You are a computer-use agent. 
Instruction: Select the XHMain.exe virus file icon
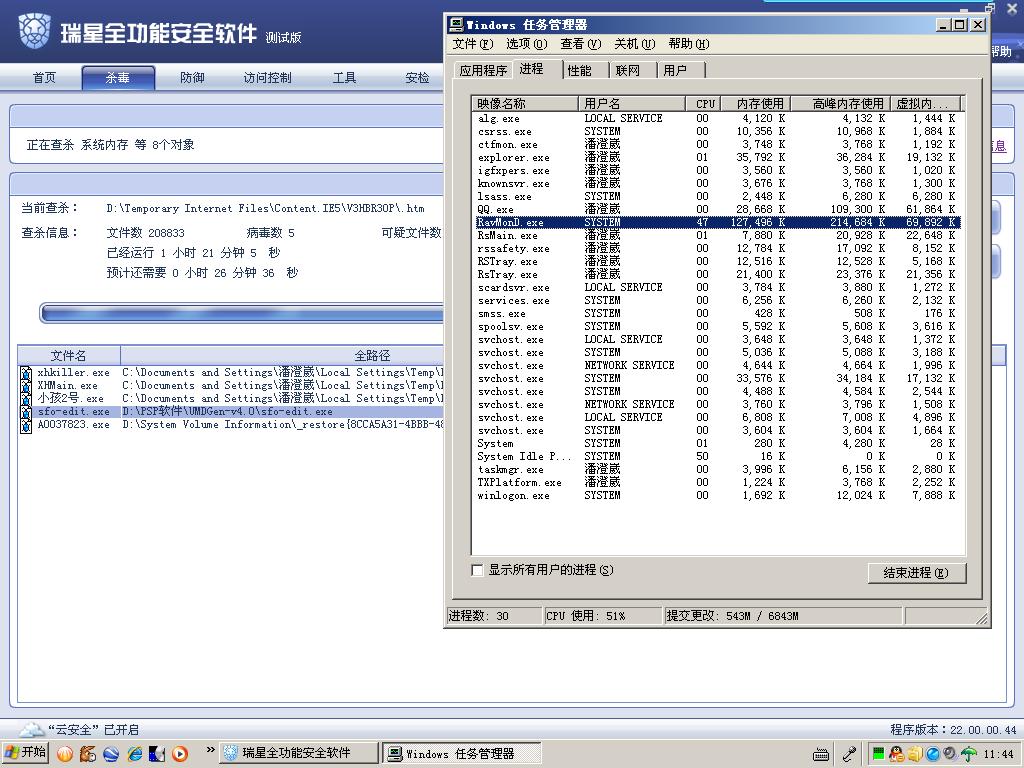pos(26,386)
